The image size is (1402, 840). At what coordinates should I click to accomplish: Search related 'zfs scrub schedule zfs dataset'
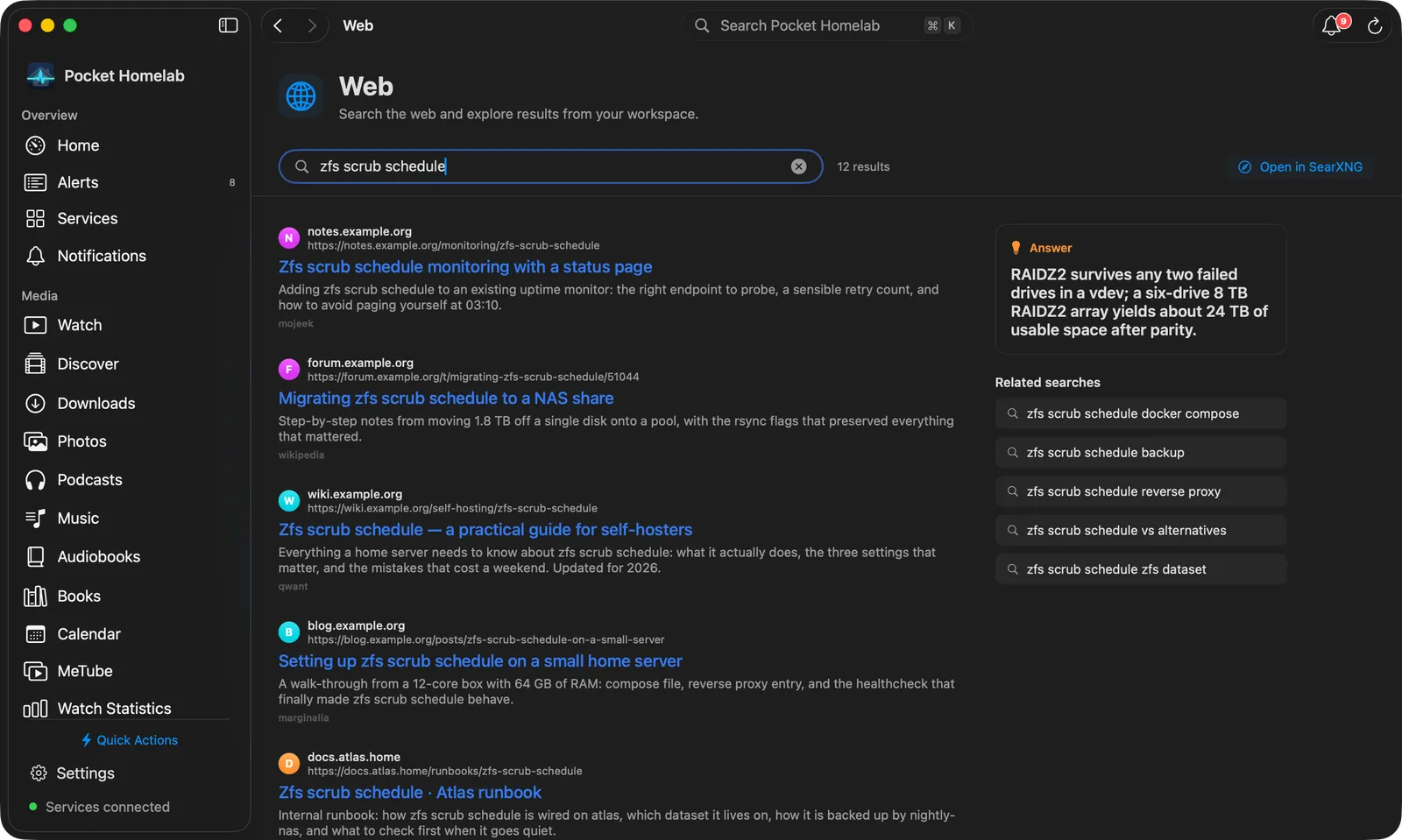click(1141, 569)
